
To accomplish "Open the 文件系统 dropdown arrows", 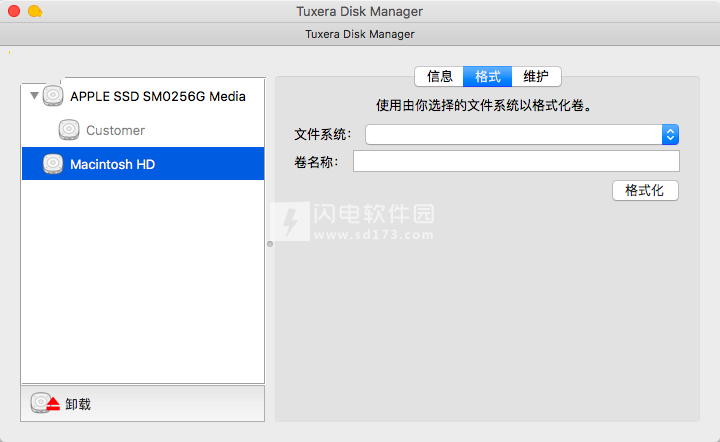I will [670, 134].
